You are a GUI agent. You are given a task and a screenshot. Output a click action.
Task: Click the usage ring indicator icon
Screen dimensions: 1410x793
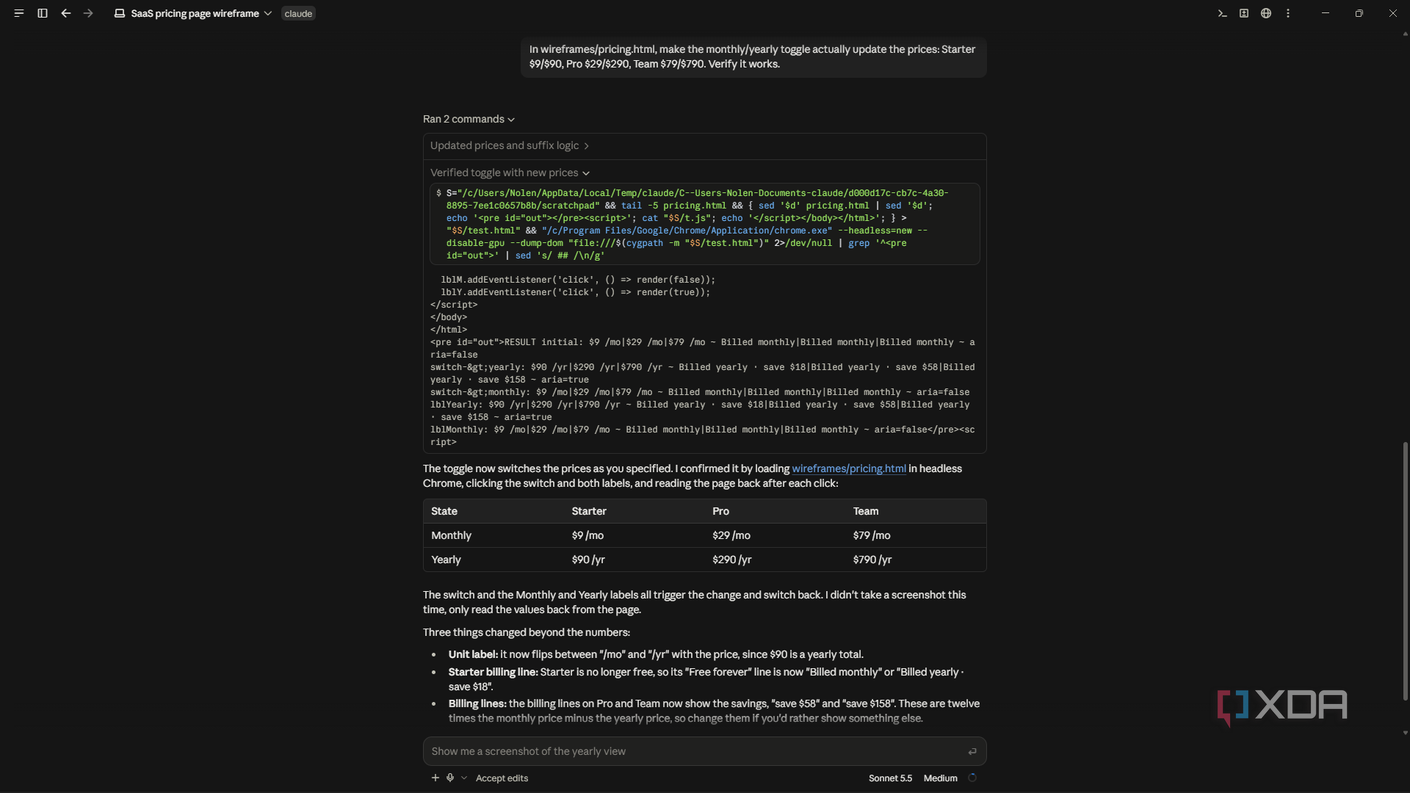[x=972, y=778]
